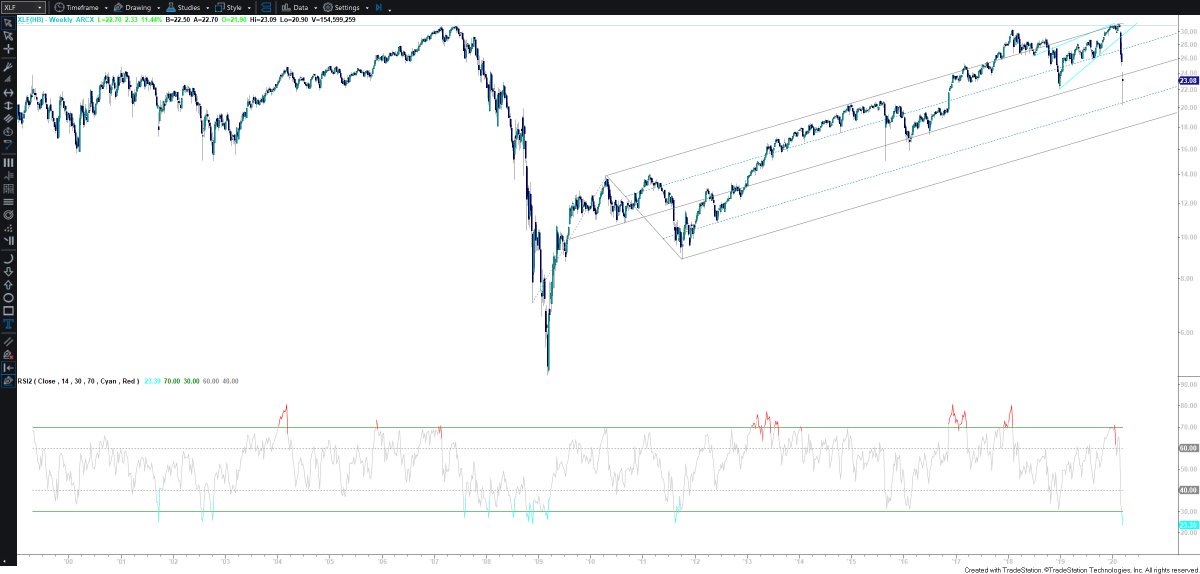The width and height of the screenshot is (1200, 574).
Task: Click the cyan RSI value label on axis
Action: [1188, 525]
